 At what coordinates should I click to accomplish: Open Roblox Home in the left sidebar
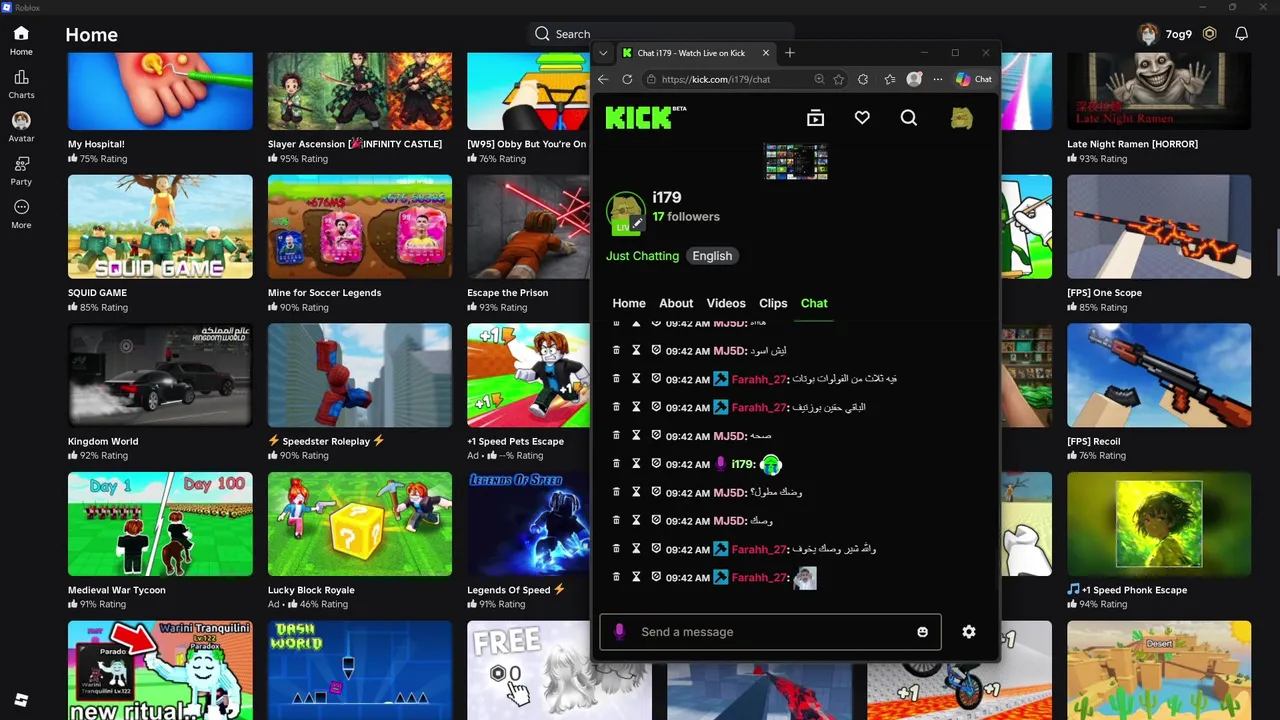tap(21, 41)
